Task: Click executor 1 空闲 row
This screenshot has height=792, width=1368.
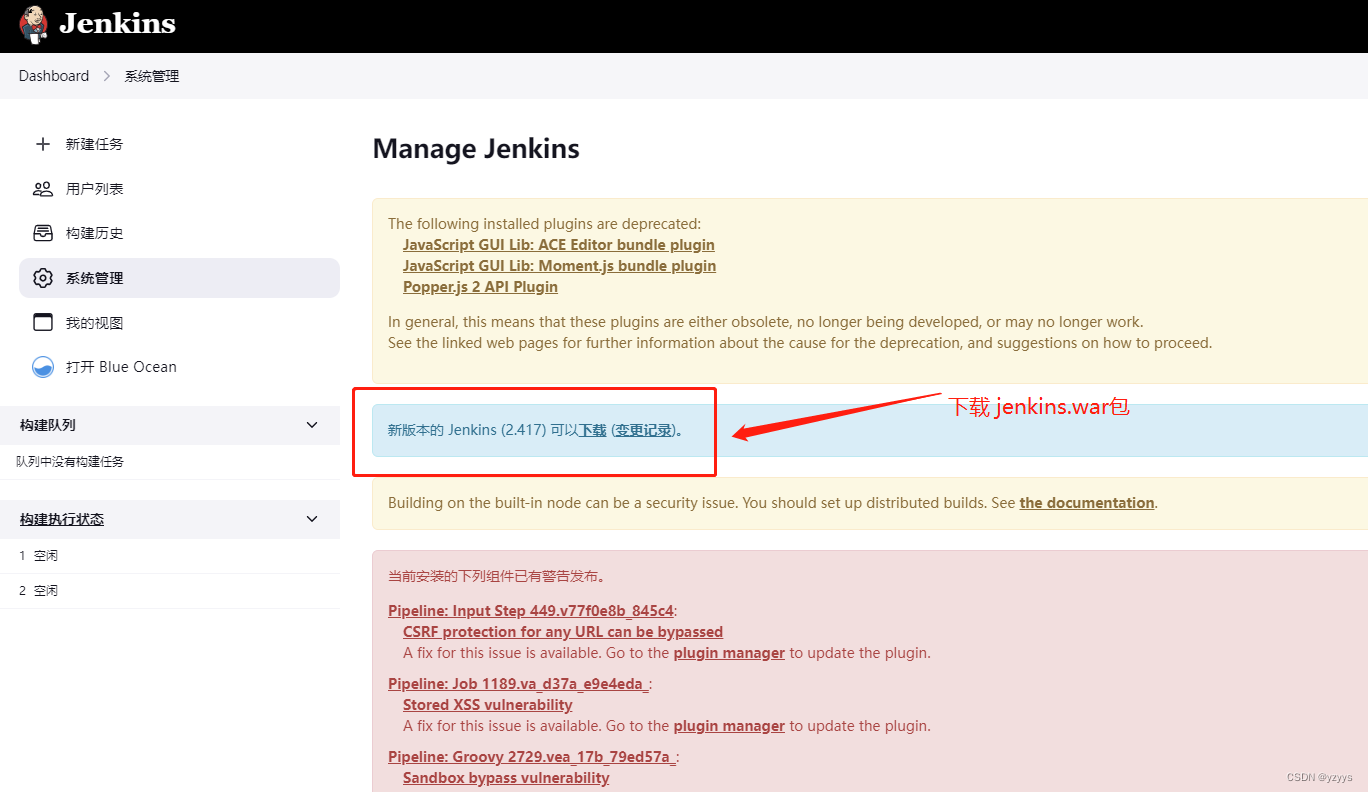Action: pyautogui.click(x=170, y=556)
